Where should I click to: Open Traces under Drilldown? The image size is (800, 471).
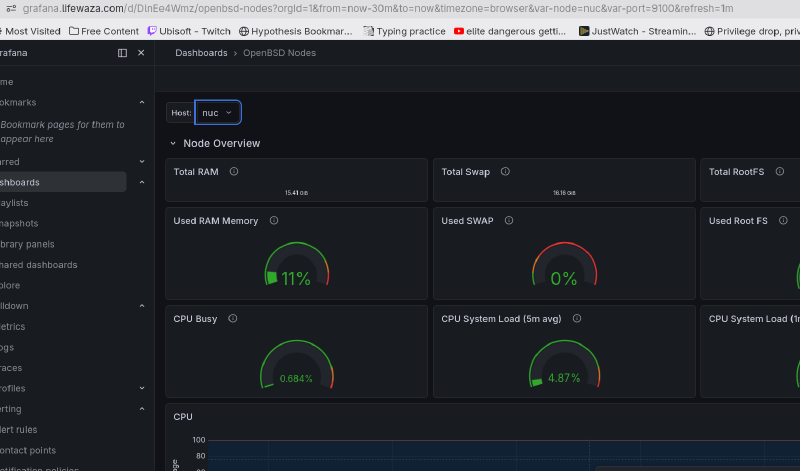click(x=11, y=368)
